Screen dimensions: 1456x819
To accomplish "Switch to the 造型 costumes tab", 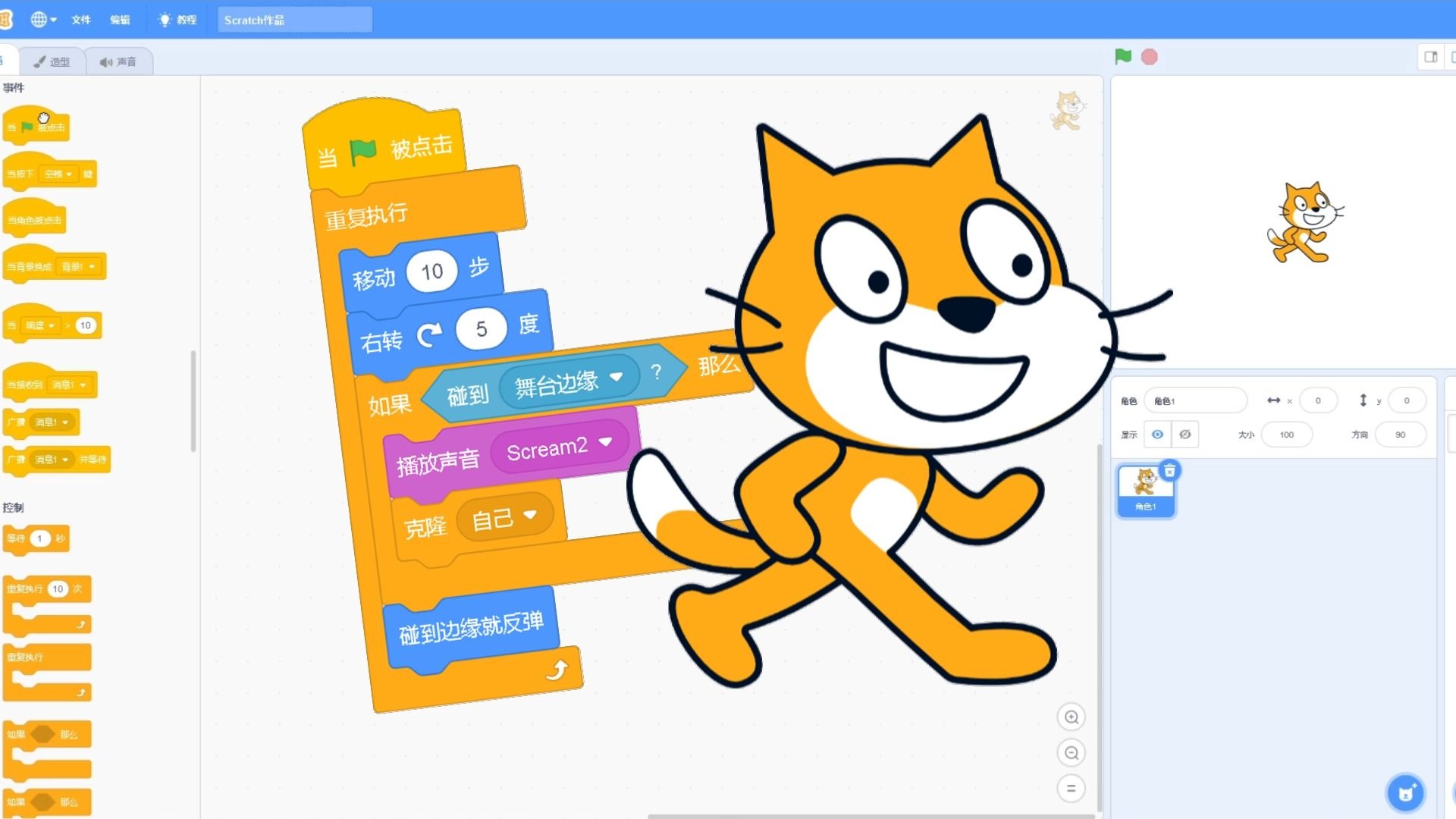I will (x=52, y=61).
